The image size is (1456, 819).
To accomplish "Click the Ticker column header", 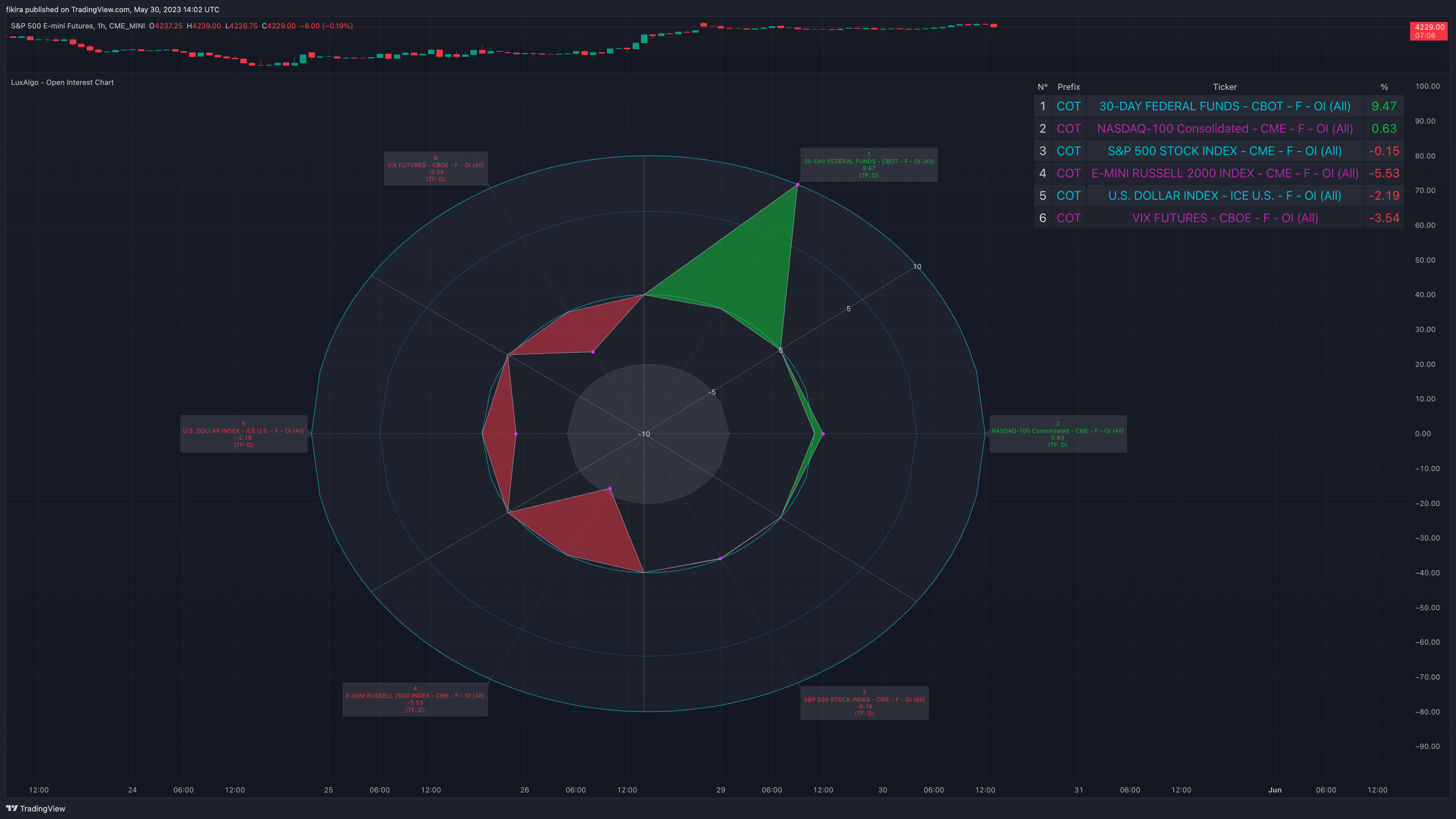I will [1225, 87].
